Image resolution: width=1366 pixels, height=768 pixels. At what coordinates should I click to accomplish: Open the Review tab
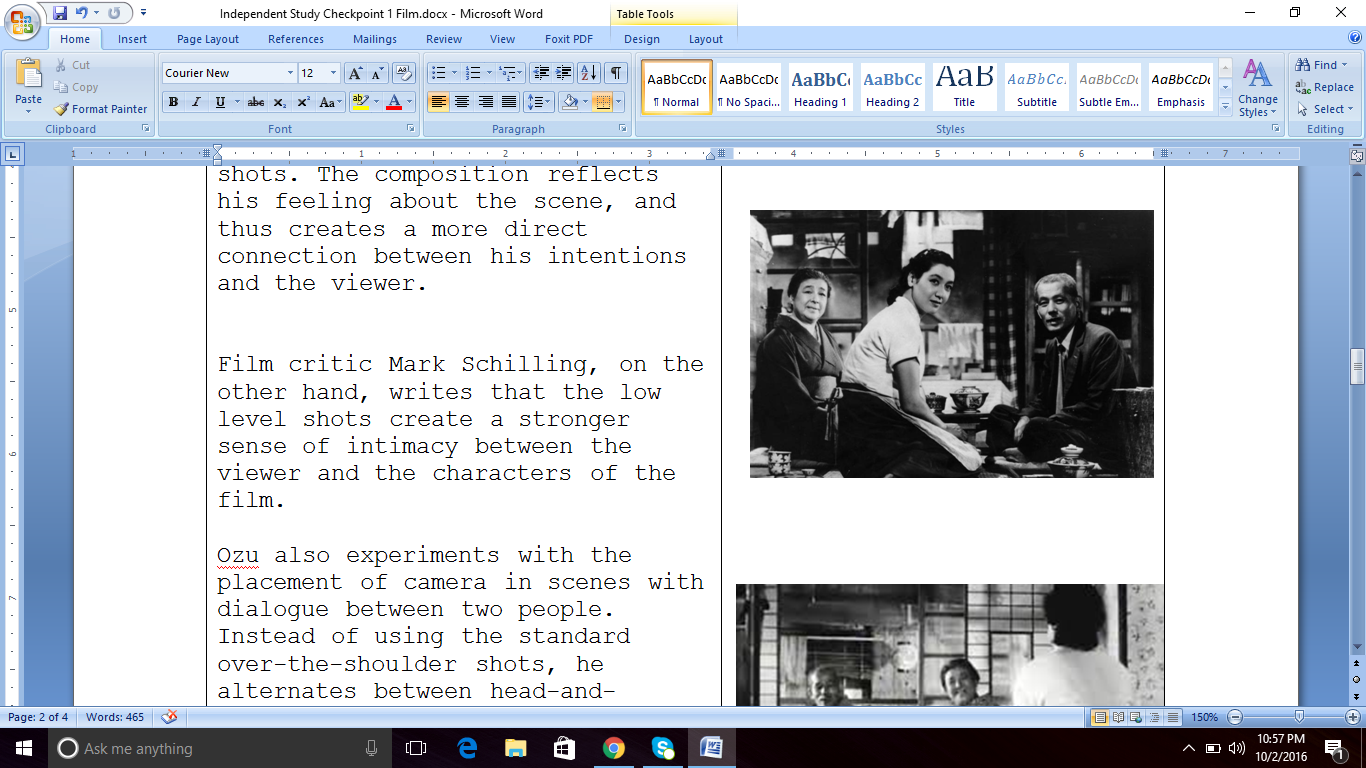[444, 39]
